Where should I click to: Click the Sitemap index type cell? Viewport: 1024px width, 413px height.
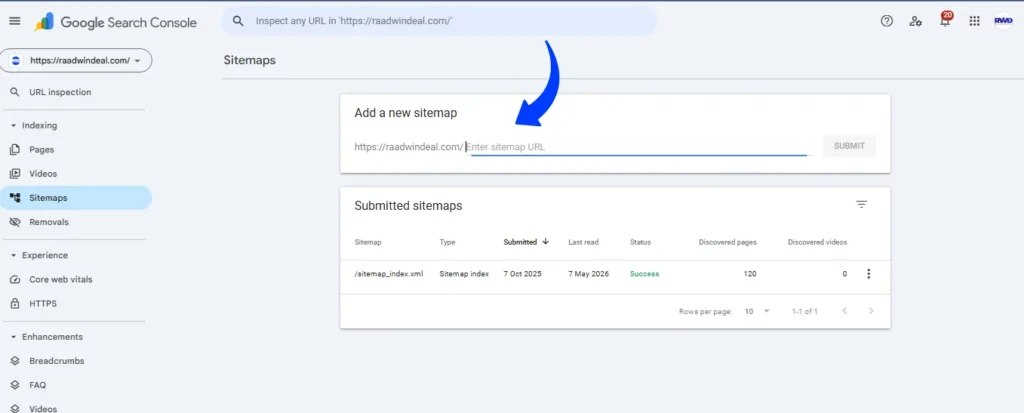click(x=464, y=274)
